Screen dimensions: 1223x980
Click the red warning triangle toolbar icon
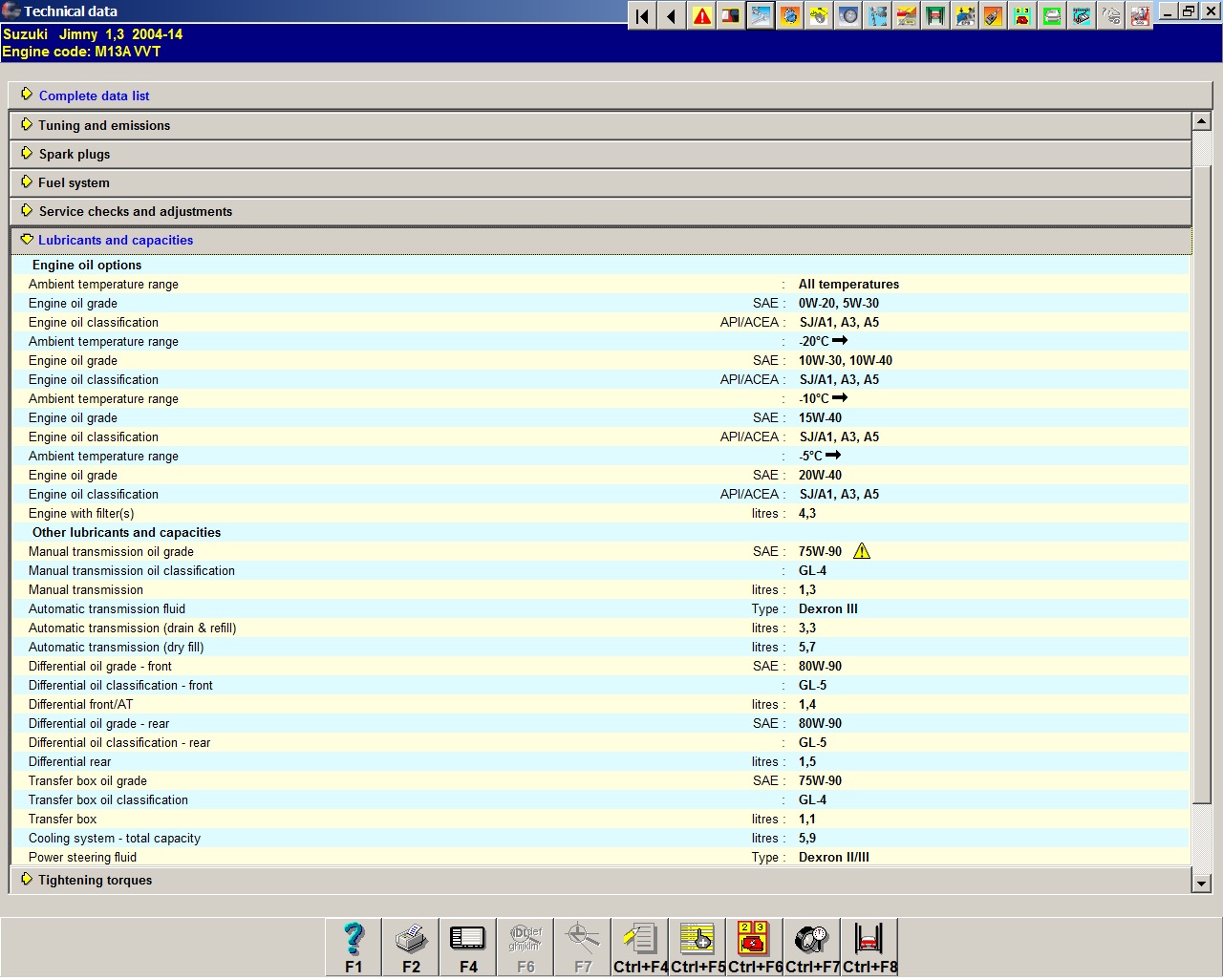point(702,16)
